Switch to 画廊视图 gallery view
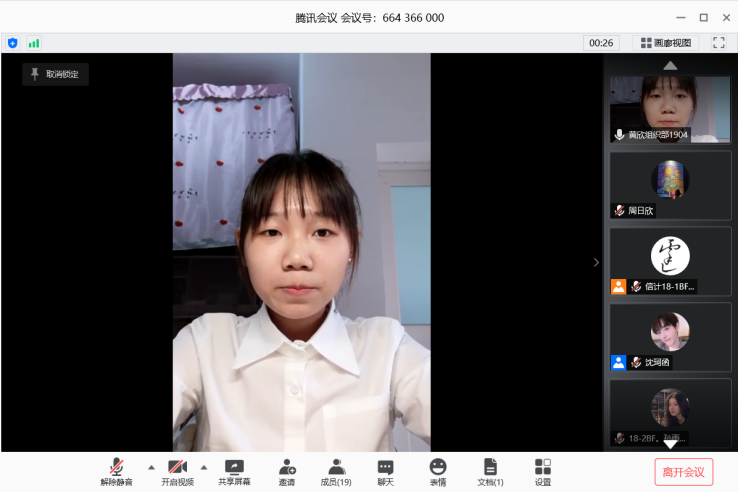This screenshot has height=492, width=738. pos(666,43)
